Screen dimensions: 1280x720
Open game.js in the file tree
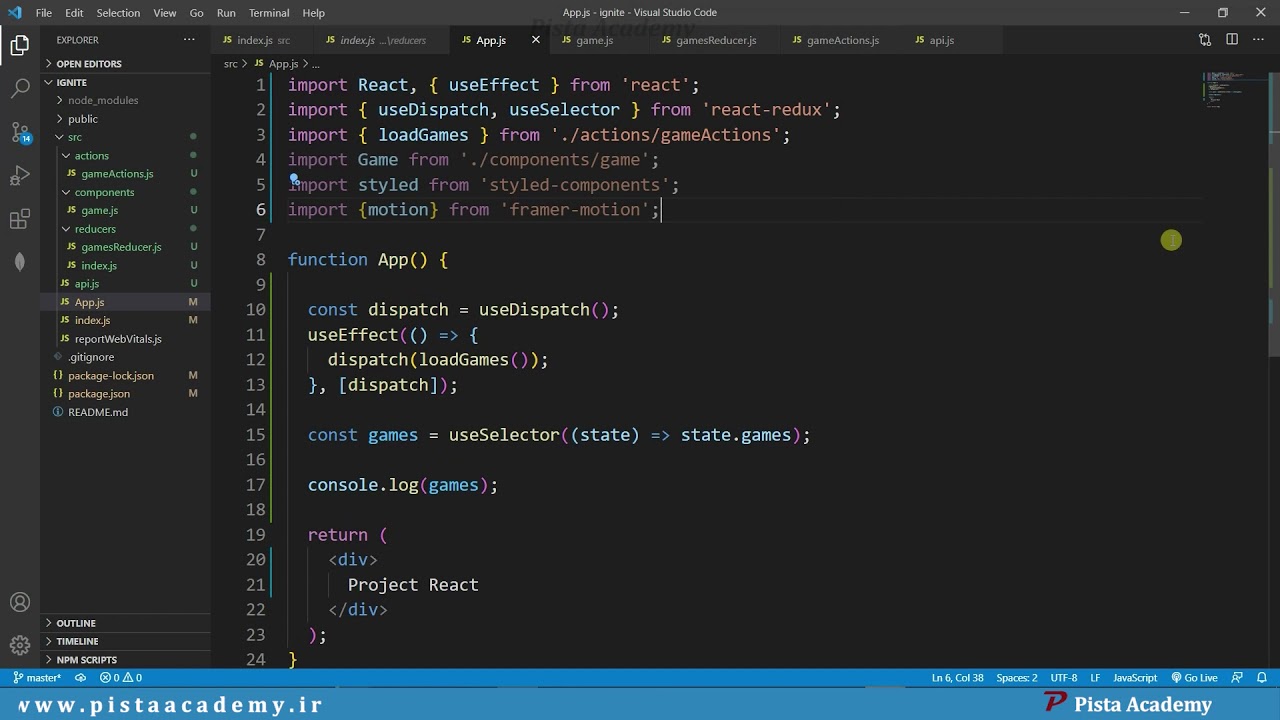pyautogui.click(x=99, y=211)
